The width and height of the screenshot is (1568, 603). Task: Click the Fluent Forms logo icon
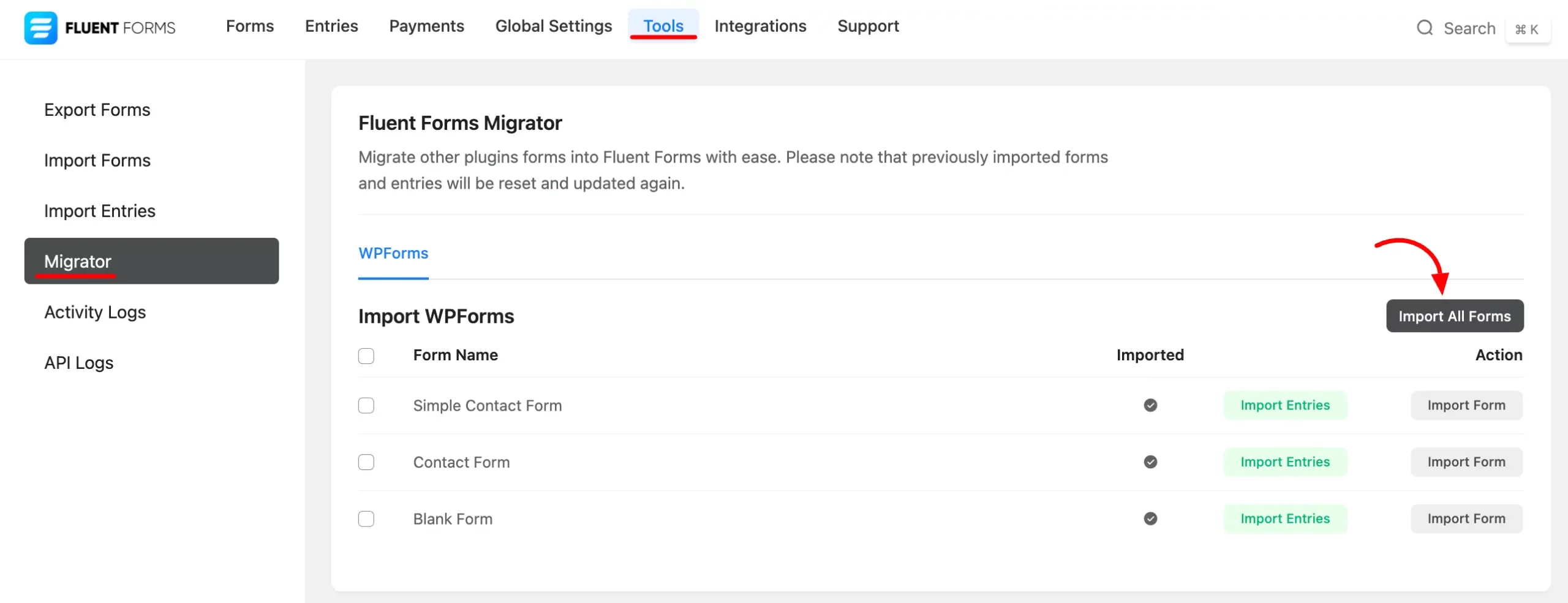coord(40,28)
